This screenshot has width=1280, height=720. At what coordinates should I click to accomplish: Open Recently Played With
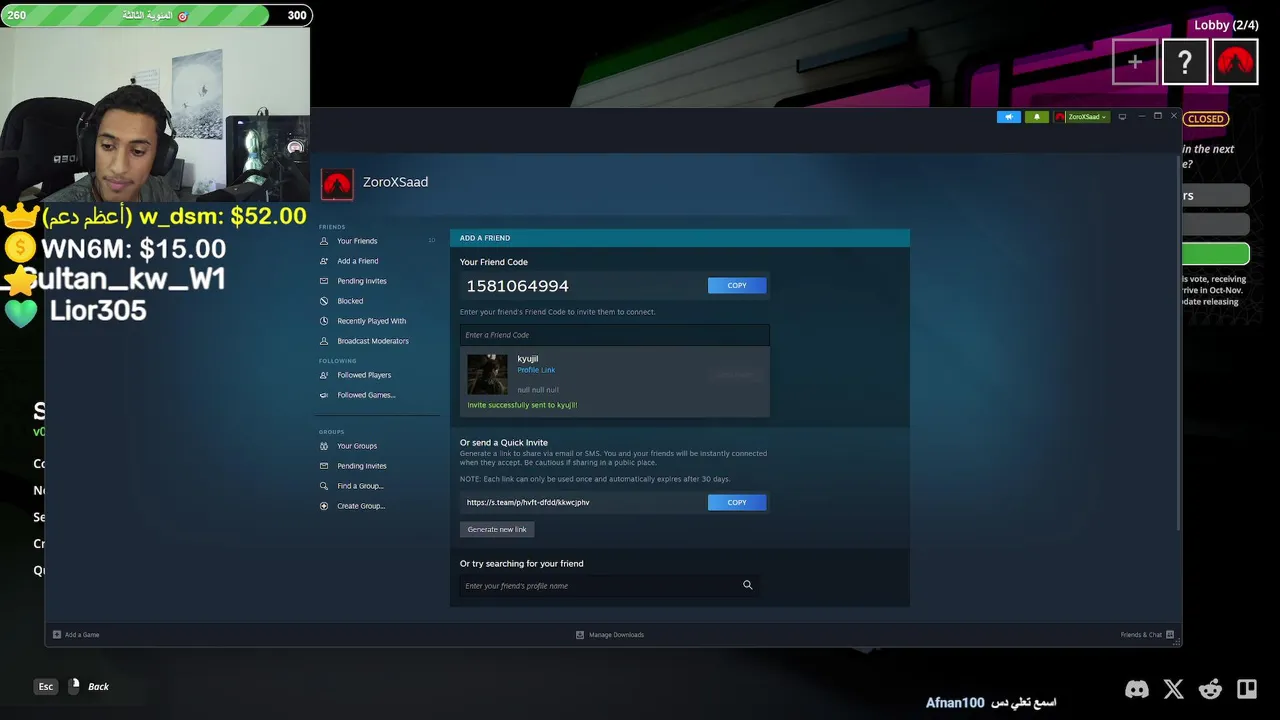tap(371, 321)
